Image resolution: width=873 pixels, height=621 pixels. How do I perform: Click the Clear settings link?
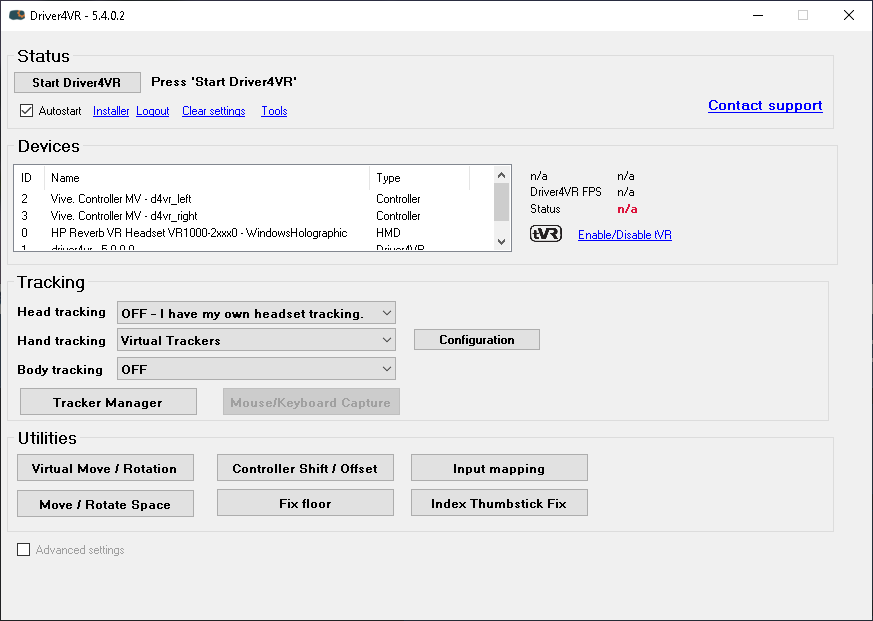[x=213, y=111]
